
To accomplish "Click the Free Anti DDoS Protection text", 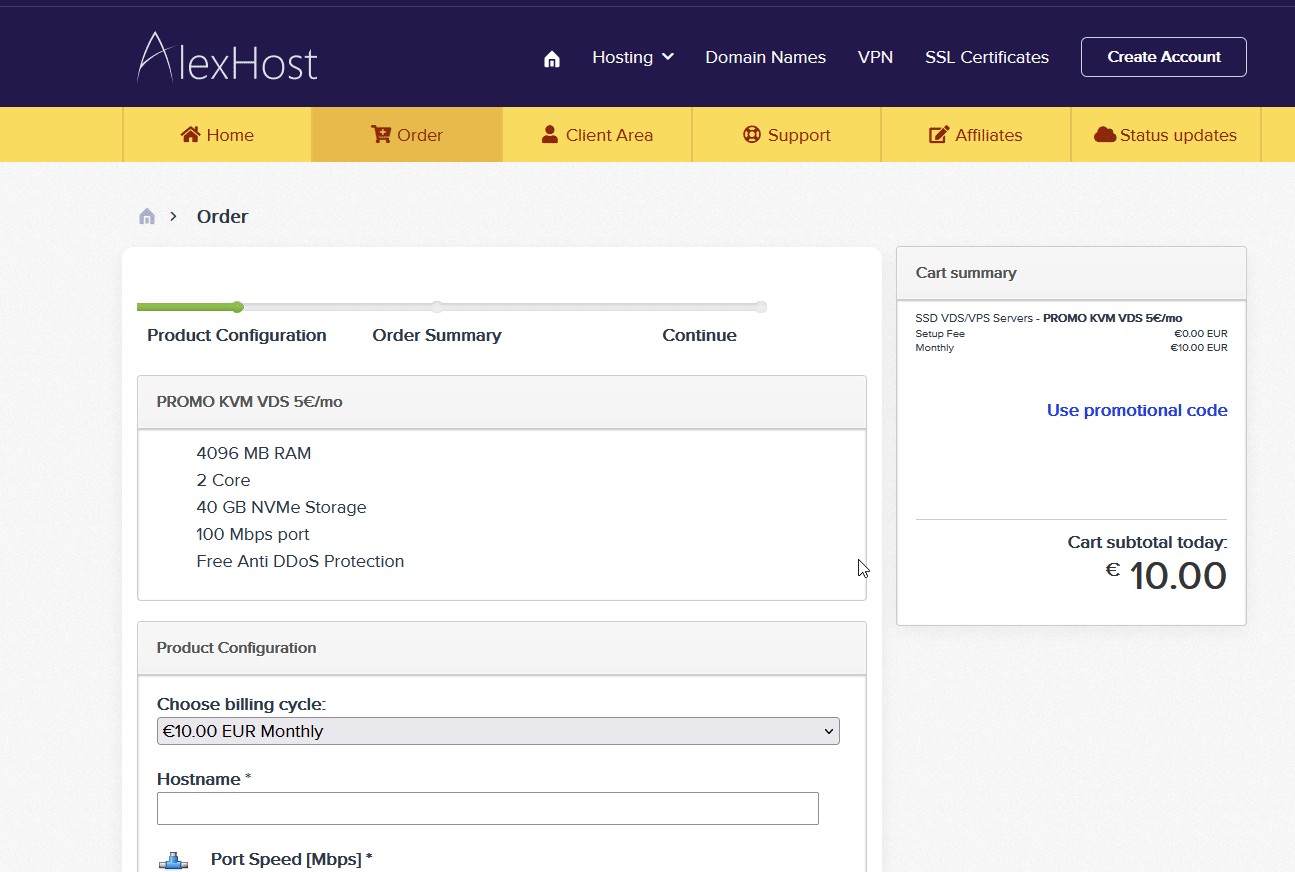I will [x=300, y=561].
